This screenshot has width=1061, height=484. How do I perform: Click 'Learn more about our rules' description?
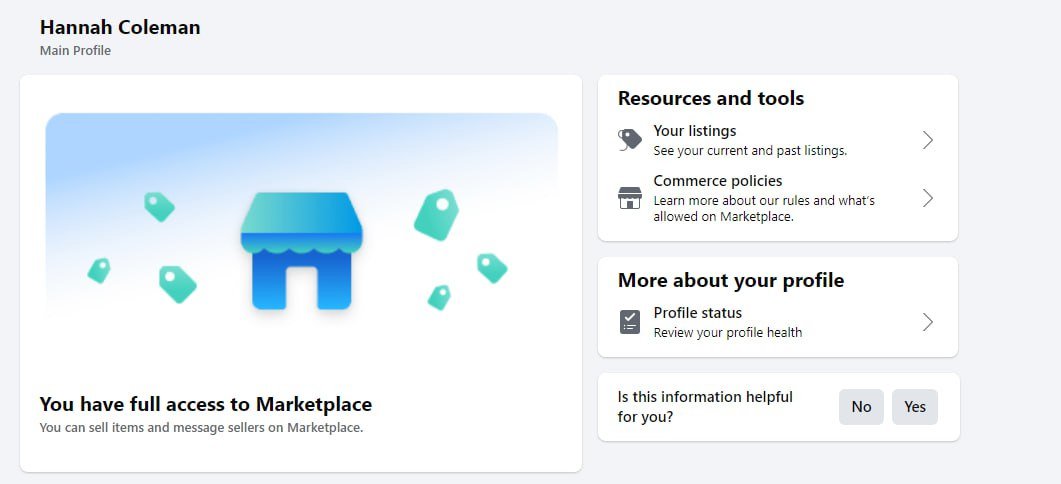pos(764,209)
